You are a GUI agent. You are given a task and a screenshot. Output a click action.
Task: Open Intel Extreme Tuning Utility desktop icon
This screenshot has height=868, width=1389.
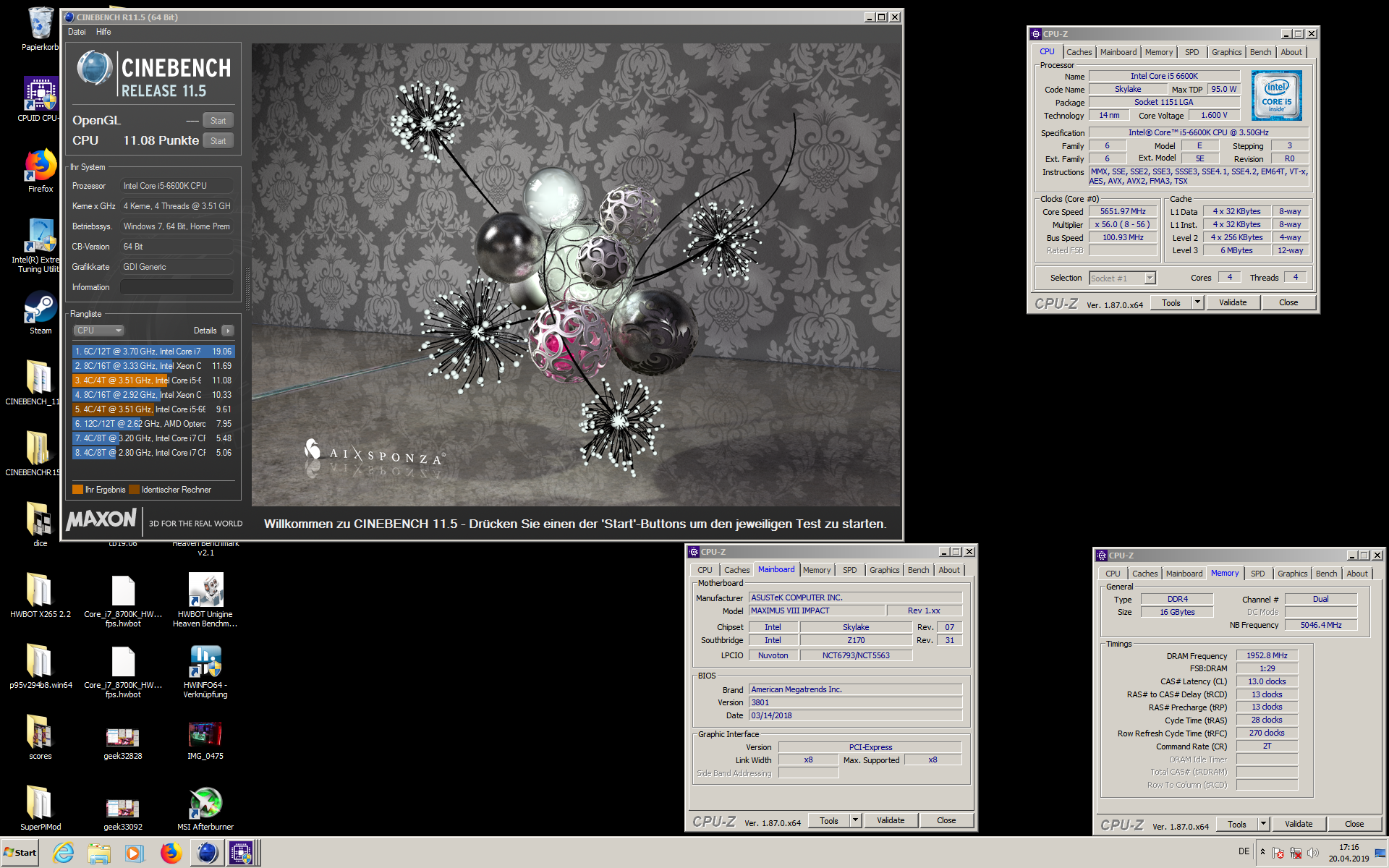click(41, 236)
